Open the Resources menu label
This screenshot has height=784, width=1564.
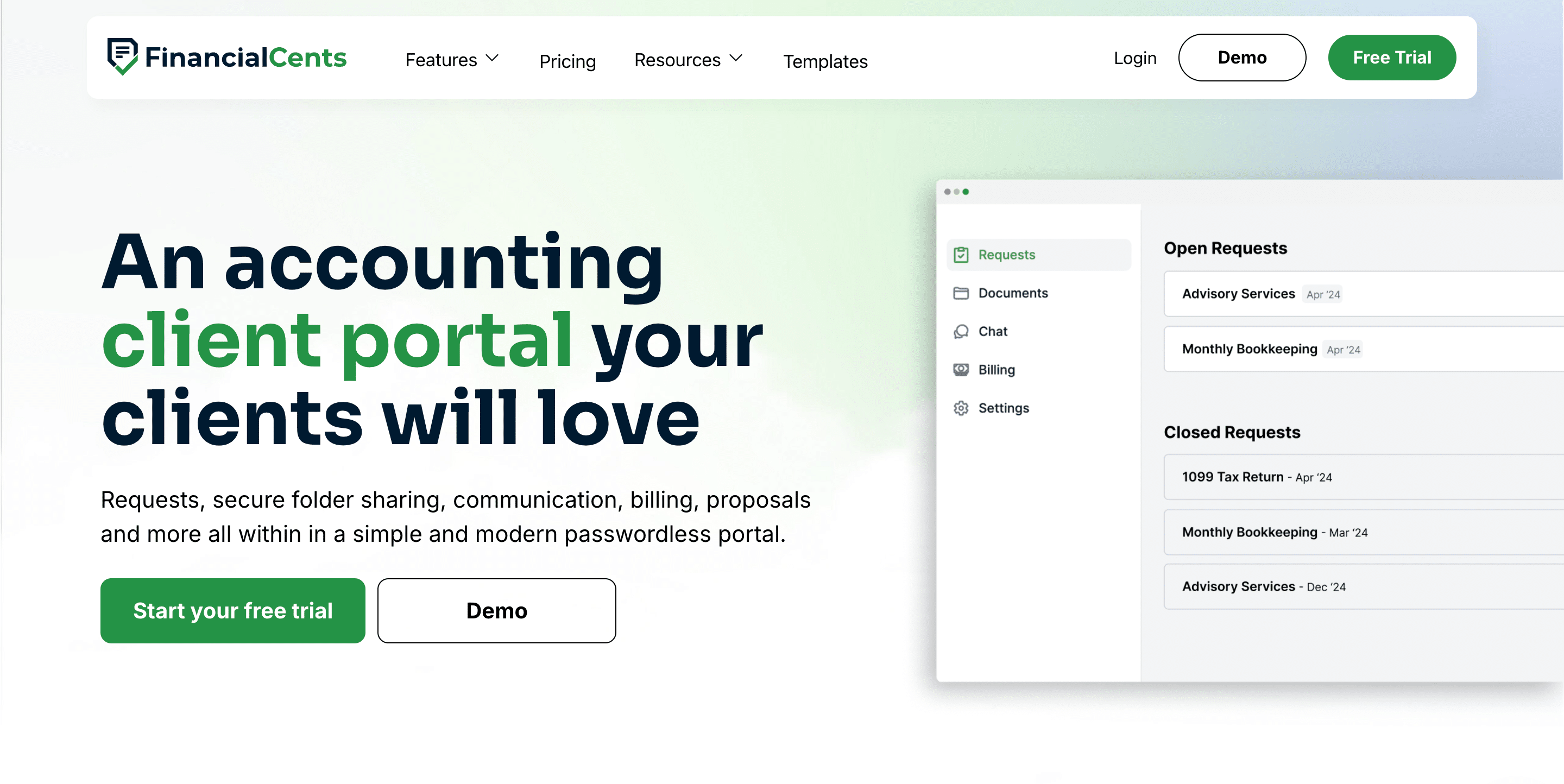pyautogui.click(x=677, y=60)
